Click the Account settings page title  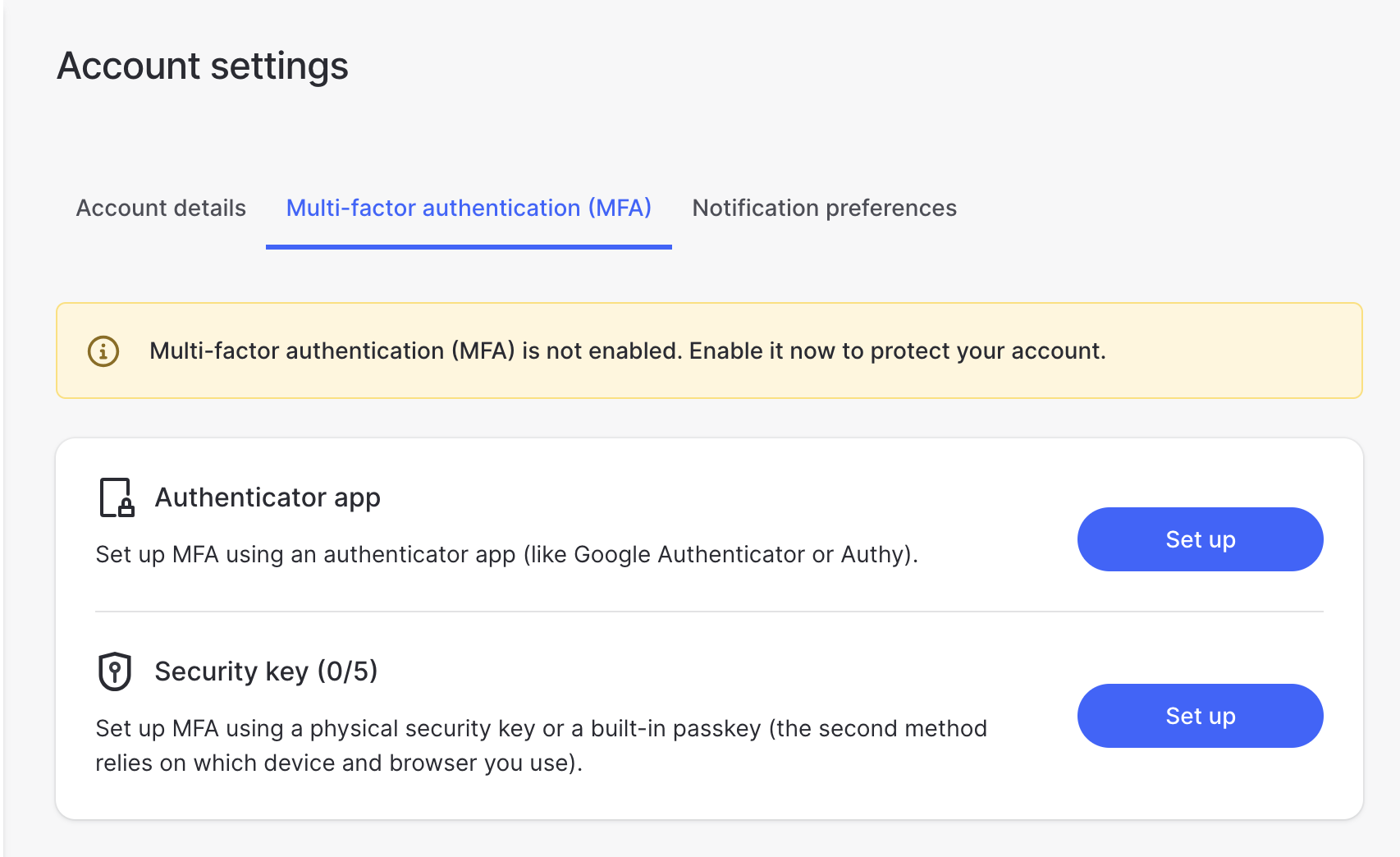pos(202,66)
